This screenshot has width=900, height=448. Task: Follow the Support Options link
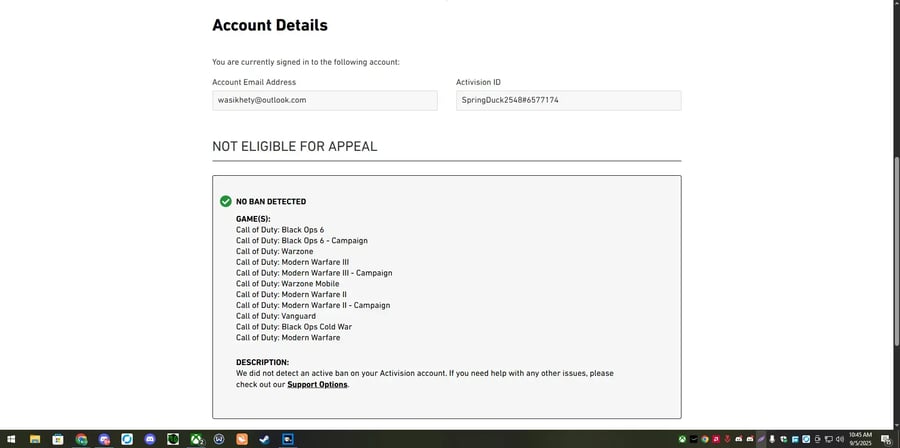(x=317, y=384)
